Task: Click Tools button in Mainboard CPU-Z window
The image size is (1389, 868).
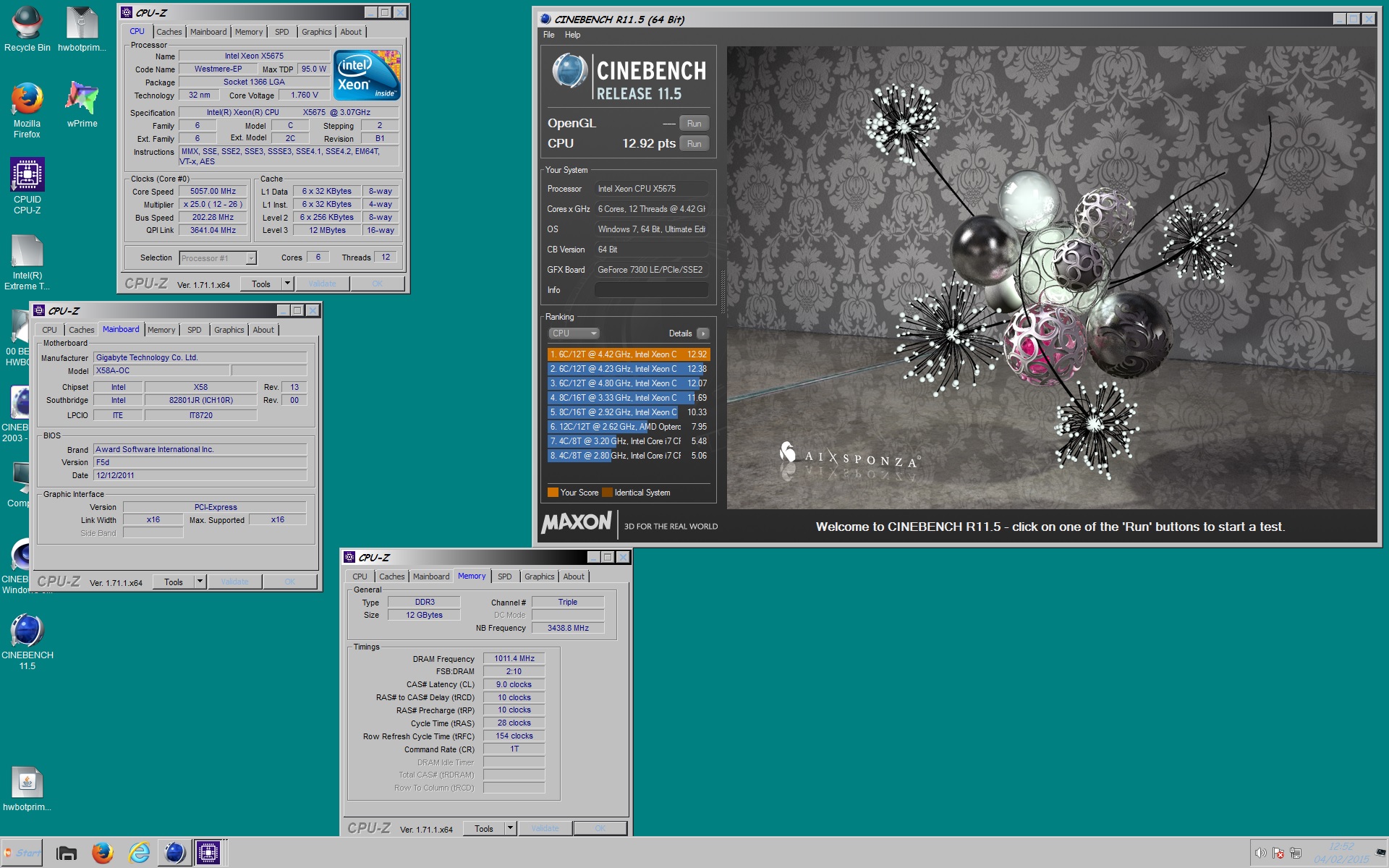Action: coord(174,582)
